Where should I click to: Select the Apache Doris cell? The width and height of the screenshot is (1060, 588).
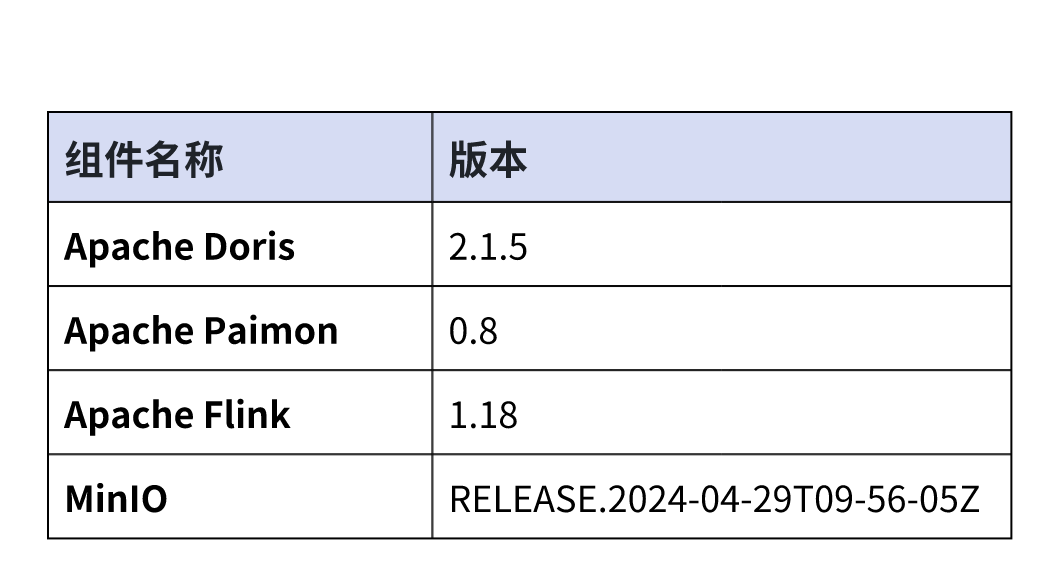[x=180, y=246]
